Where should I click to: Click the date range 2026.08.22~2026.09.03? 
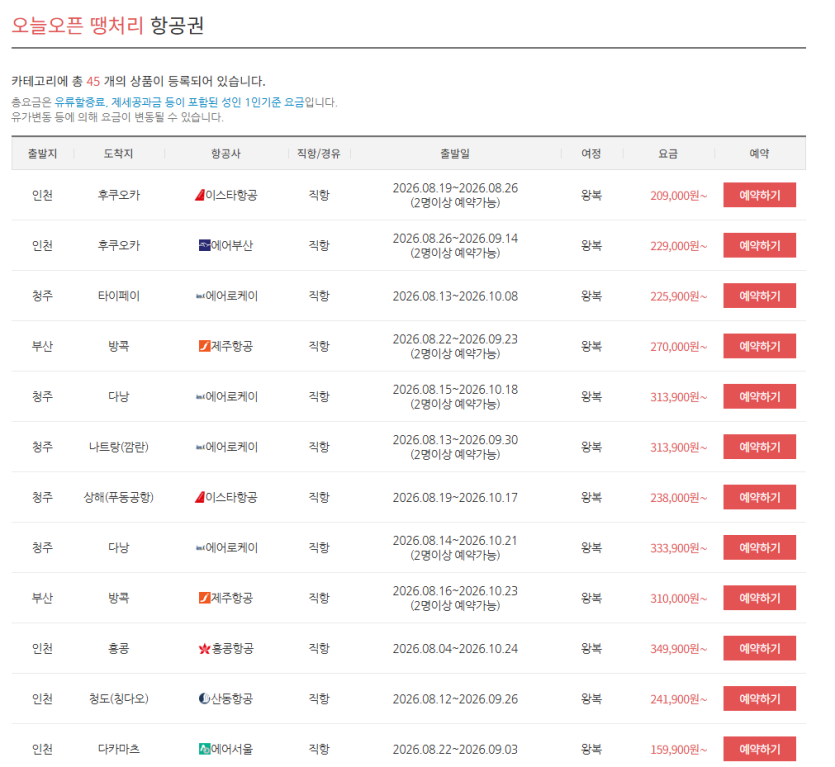point(455,749)
